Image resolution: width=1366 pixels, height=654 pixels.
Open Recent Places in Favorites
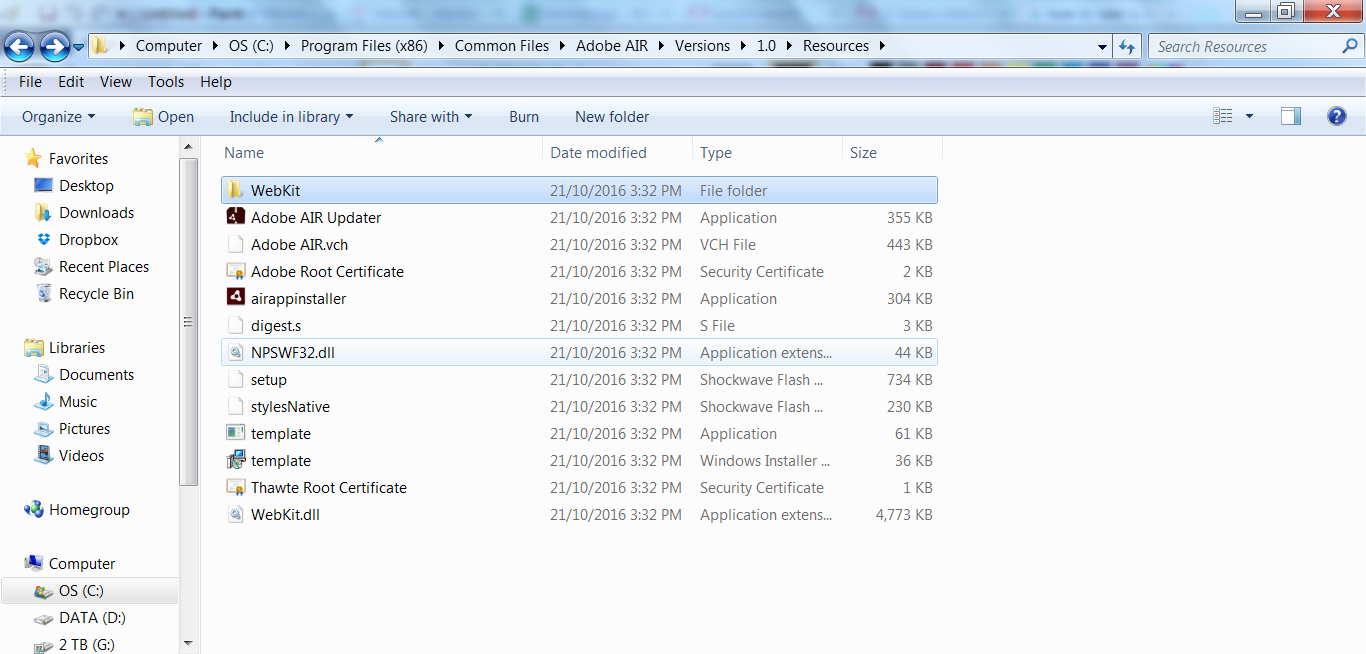click(x=104, y=266)
